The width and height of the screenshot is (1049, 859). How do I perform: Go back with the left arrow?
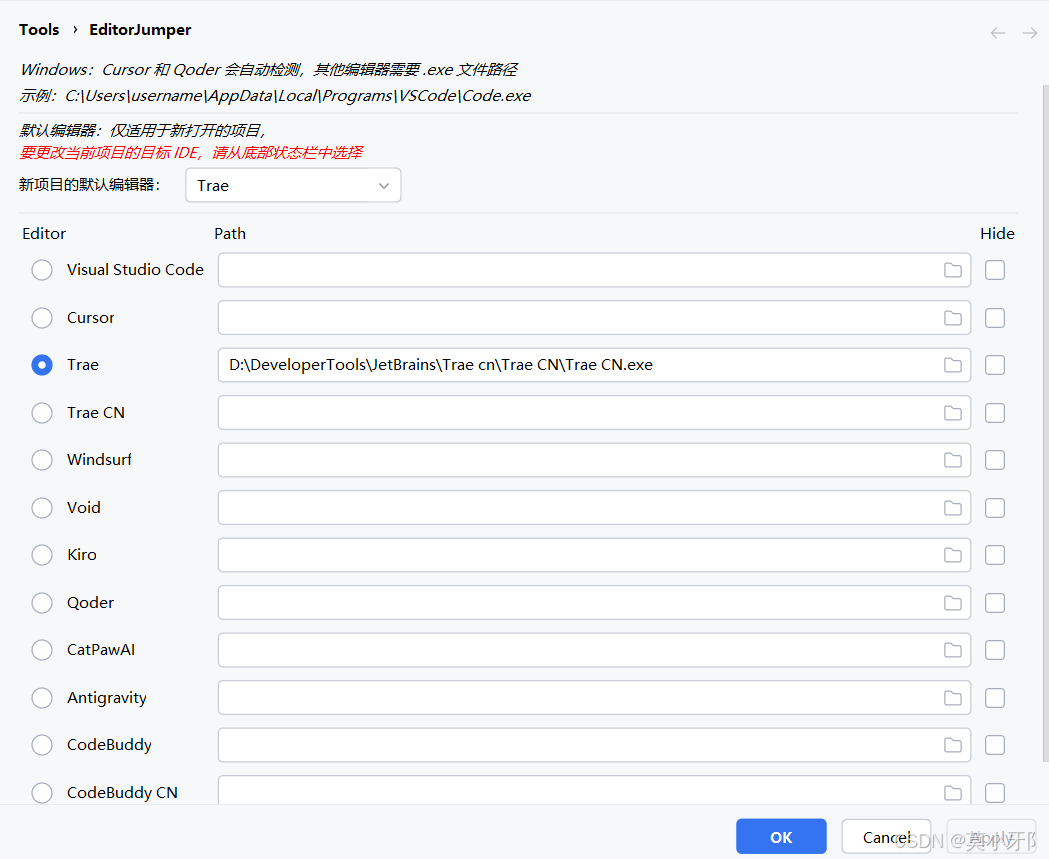point(997,33)
